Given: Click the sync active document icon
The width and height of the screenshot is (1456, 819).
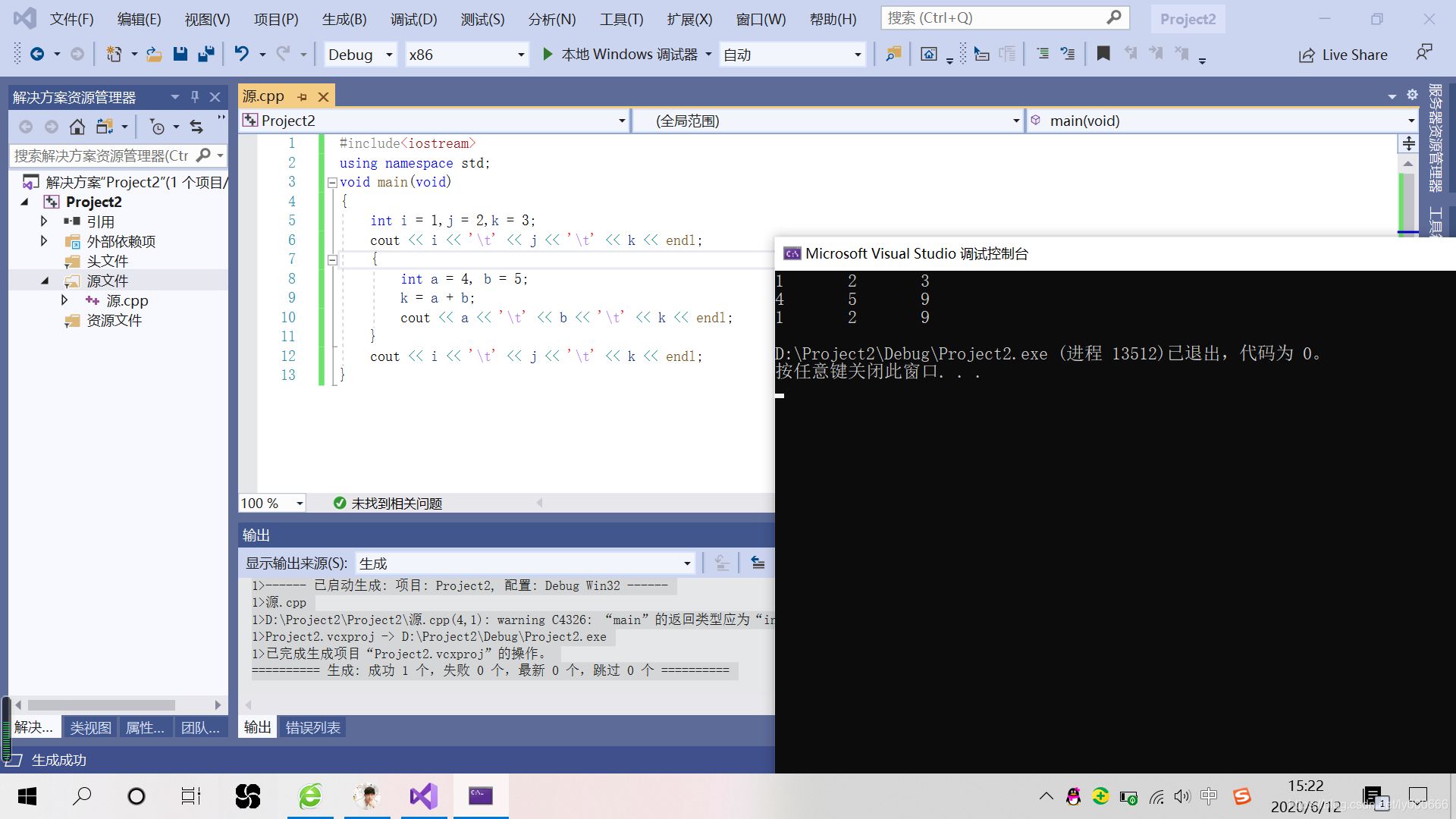Looking at the screenshot, I should [196, 127].
